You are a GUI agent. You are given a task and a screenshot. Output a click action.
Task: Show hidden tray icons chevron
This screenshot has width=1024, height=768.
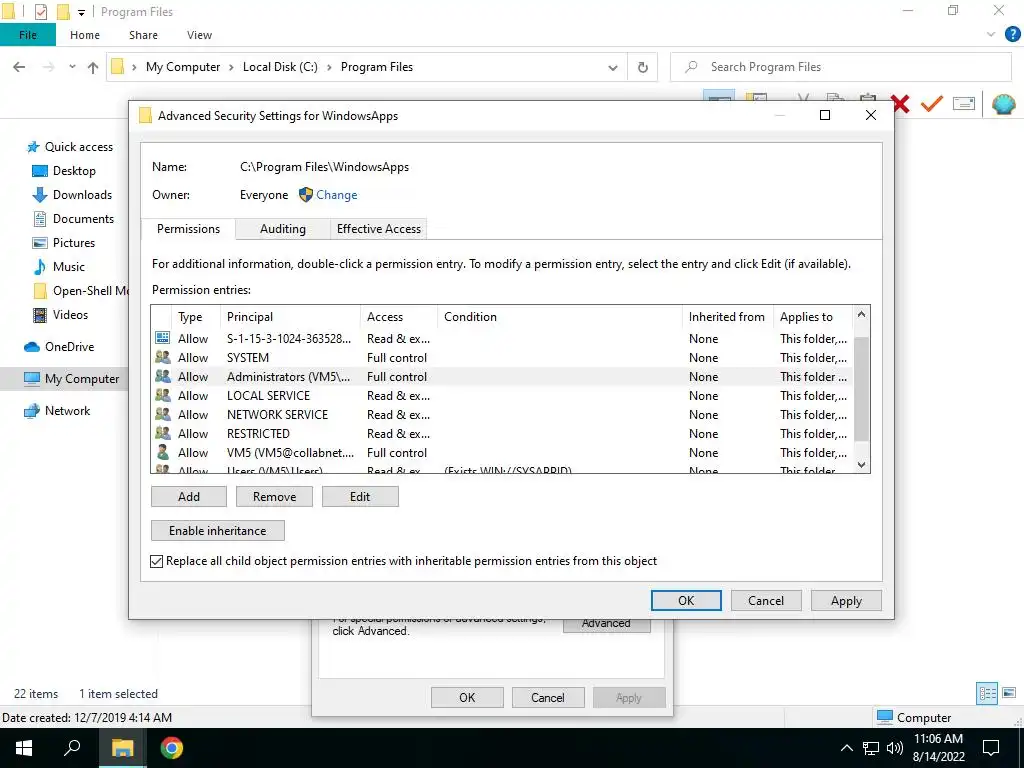tap(846, 748)
